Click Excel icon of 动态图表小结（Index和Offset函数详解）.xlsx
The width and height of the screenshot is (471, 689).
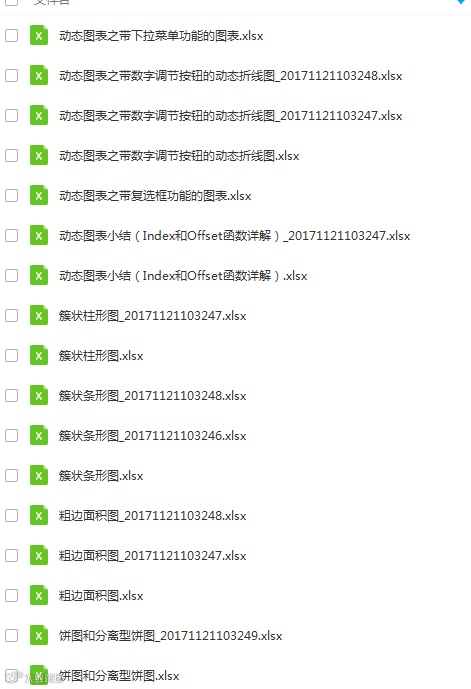(39, 276)
